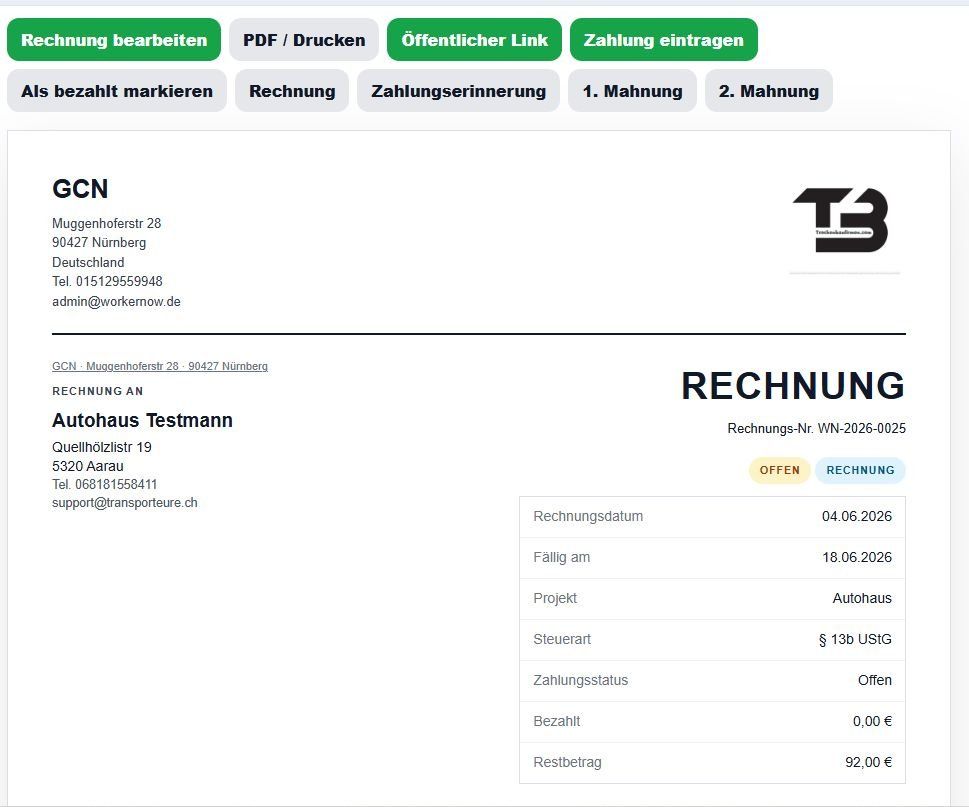
Task: Click the large RECHNUNG title
Action: pos(793,386)
